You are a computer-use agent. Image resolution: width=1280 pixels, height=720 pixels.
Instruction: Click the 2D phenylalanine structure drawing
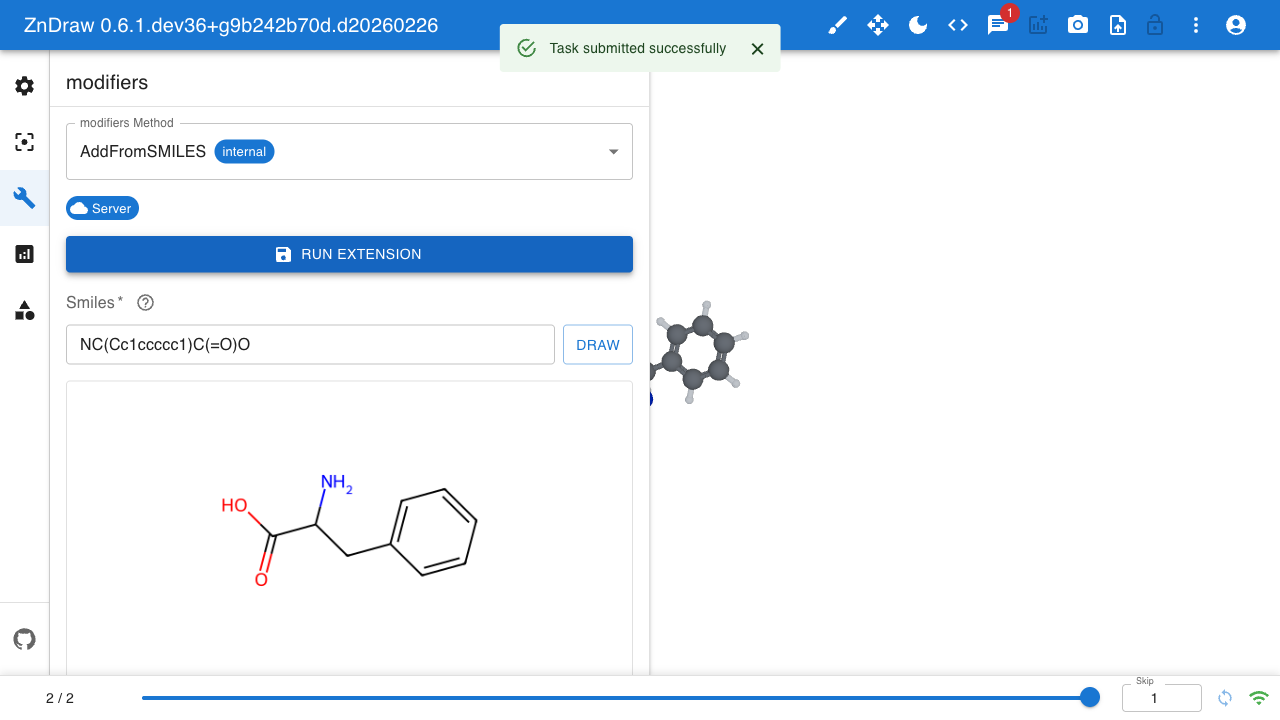pyautogui.click(x=349, y=531)
